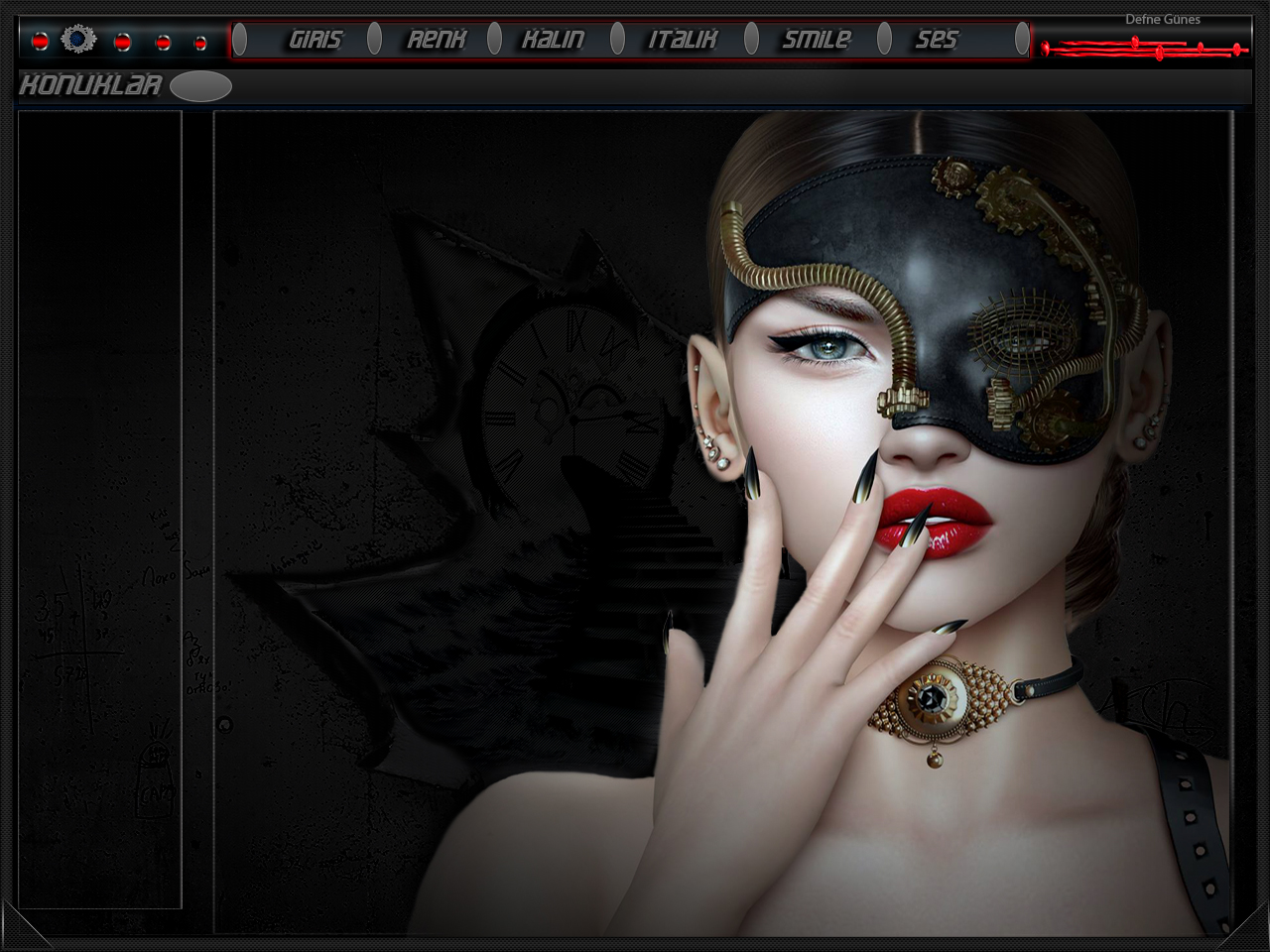The height and width of the screenshot is (952, 1270).
Task: Select the GIRIS menu item
Action: pos(315,40)
